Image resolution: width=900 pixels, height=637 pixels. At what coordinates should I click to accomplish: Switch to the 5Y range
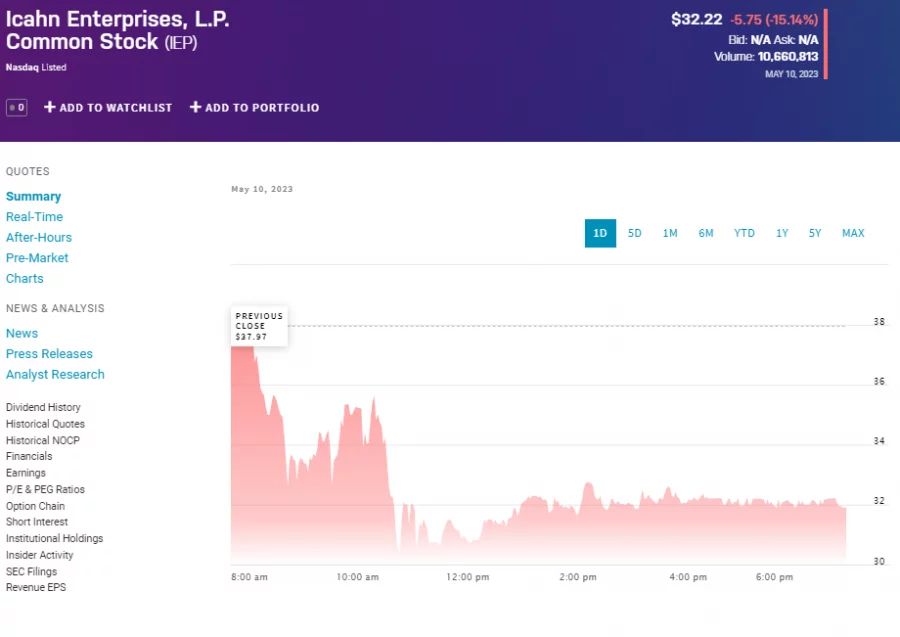(x=814, y=232)
